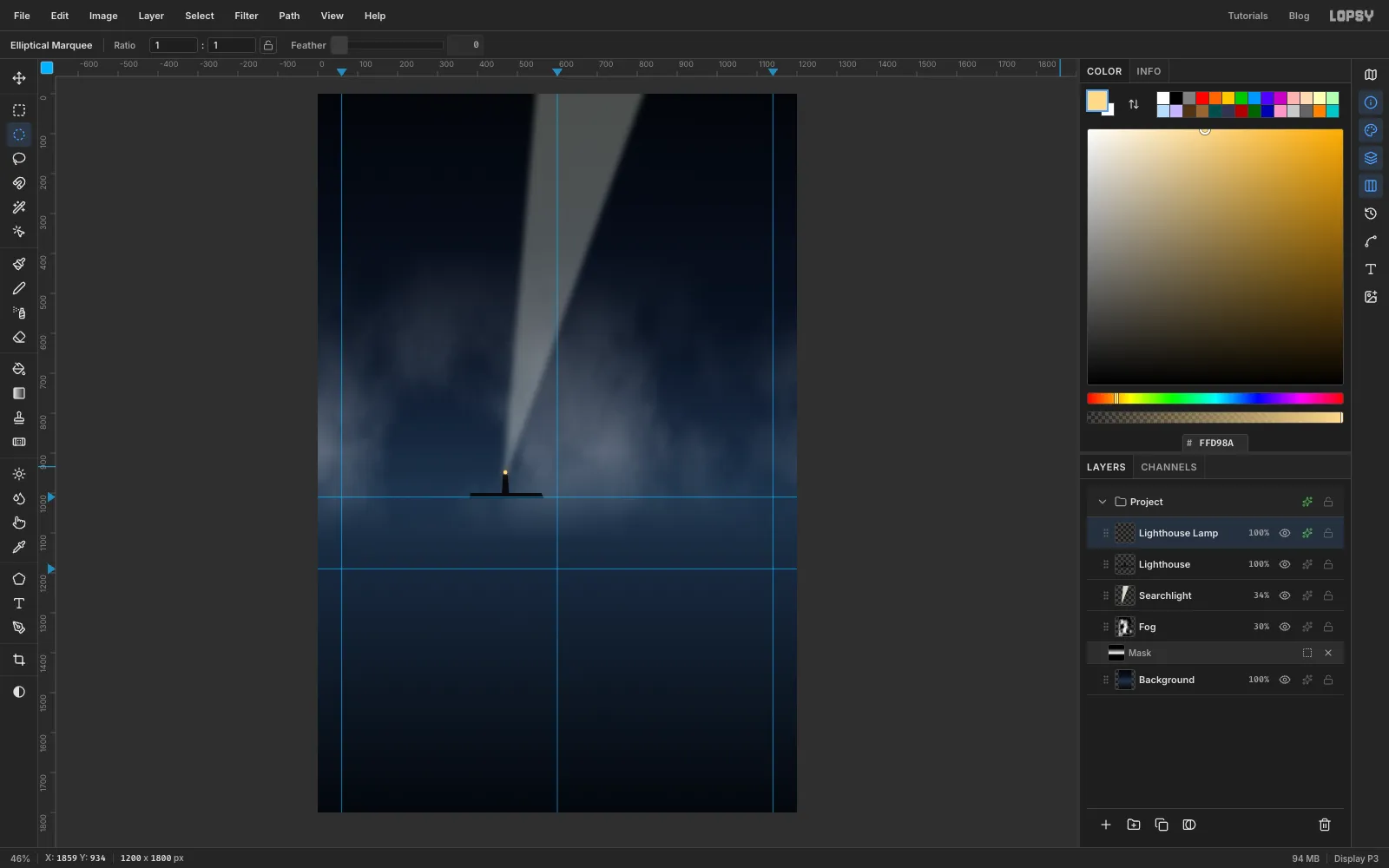Click the hue spectrum slider
Image resolution: width=1389 pixels, height=868 pixels.
[1215, 398]
